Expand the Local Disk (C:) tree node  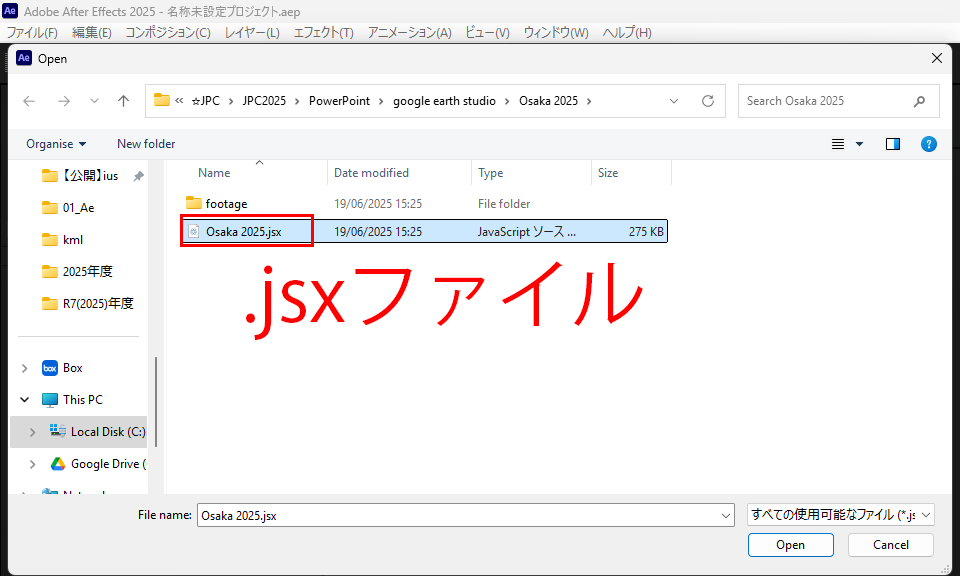[33, 432]
